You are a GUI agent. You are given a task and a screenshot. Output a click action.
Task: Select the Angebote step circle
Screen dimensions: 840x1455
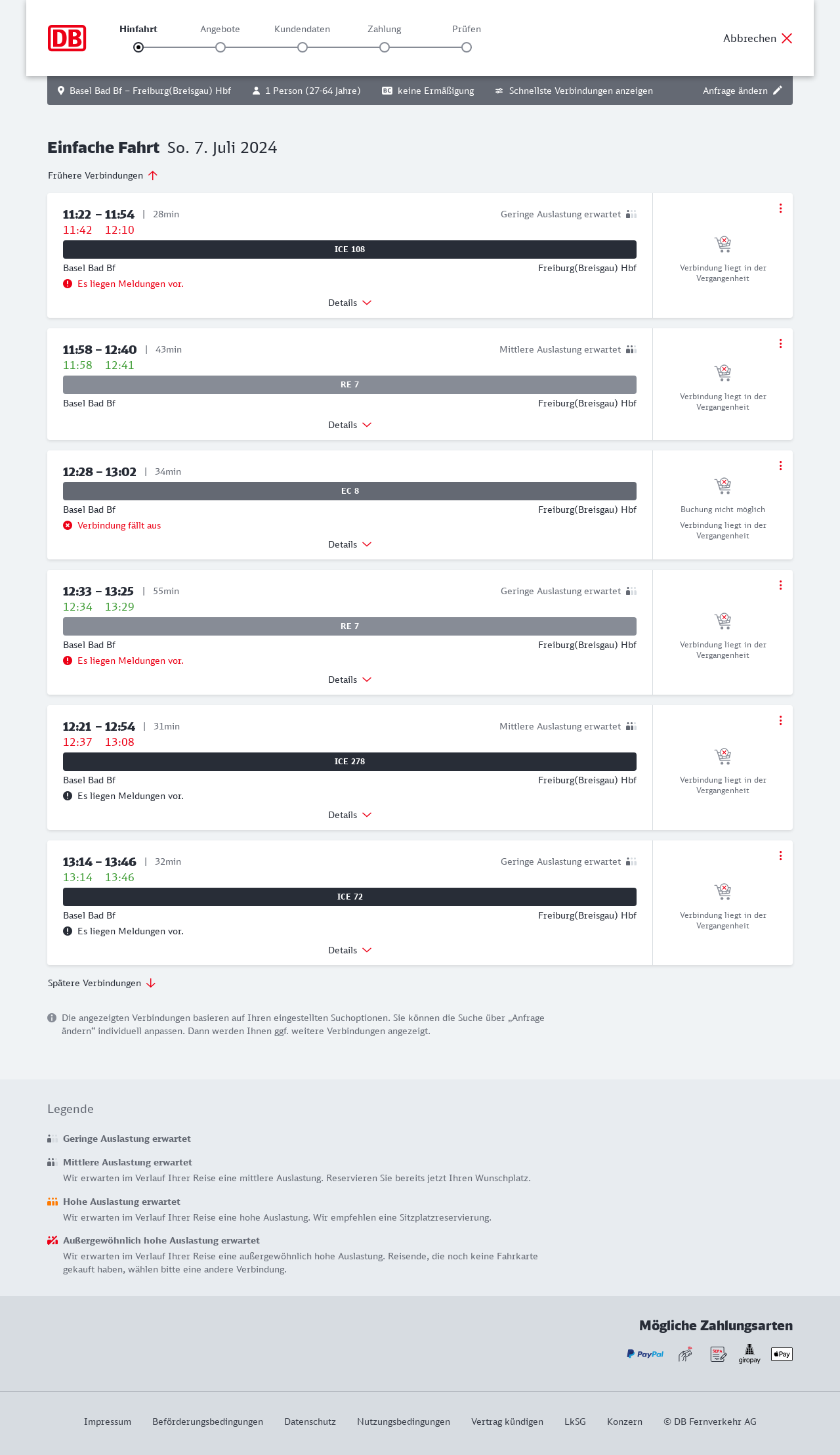tap(220, 47)
